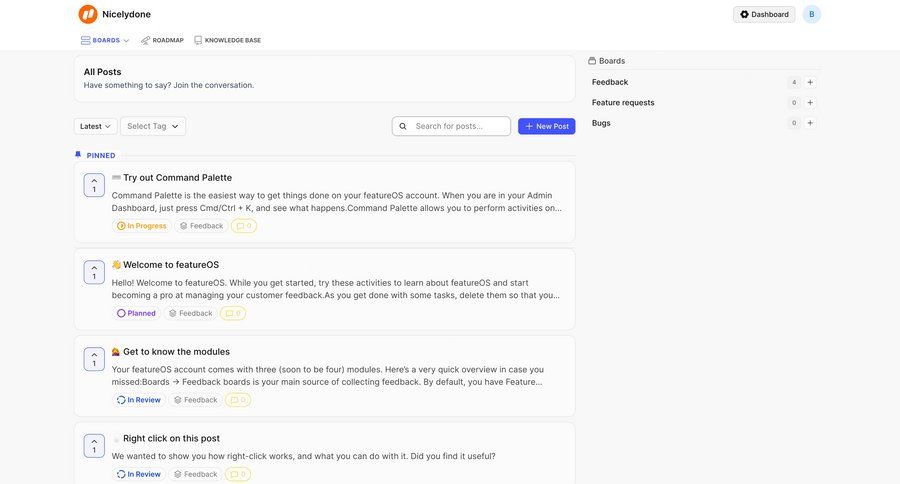Switch to the Roadmap tab
Image resolution: width=900 pixels, height=484 pixels.
[x=162, y=40]
